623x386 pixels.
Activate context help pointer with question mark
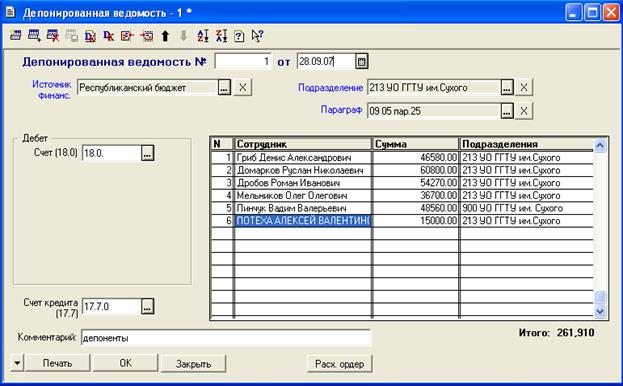pyautogui.click(x=257, y=36)
